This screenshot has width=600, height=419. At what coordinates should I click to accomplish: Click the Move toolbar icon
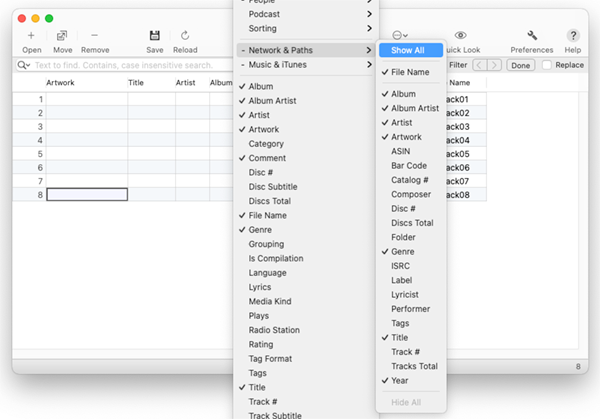tap(62, 36)
